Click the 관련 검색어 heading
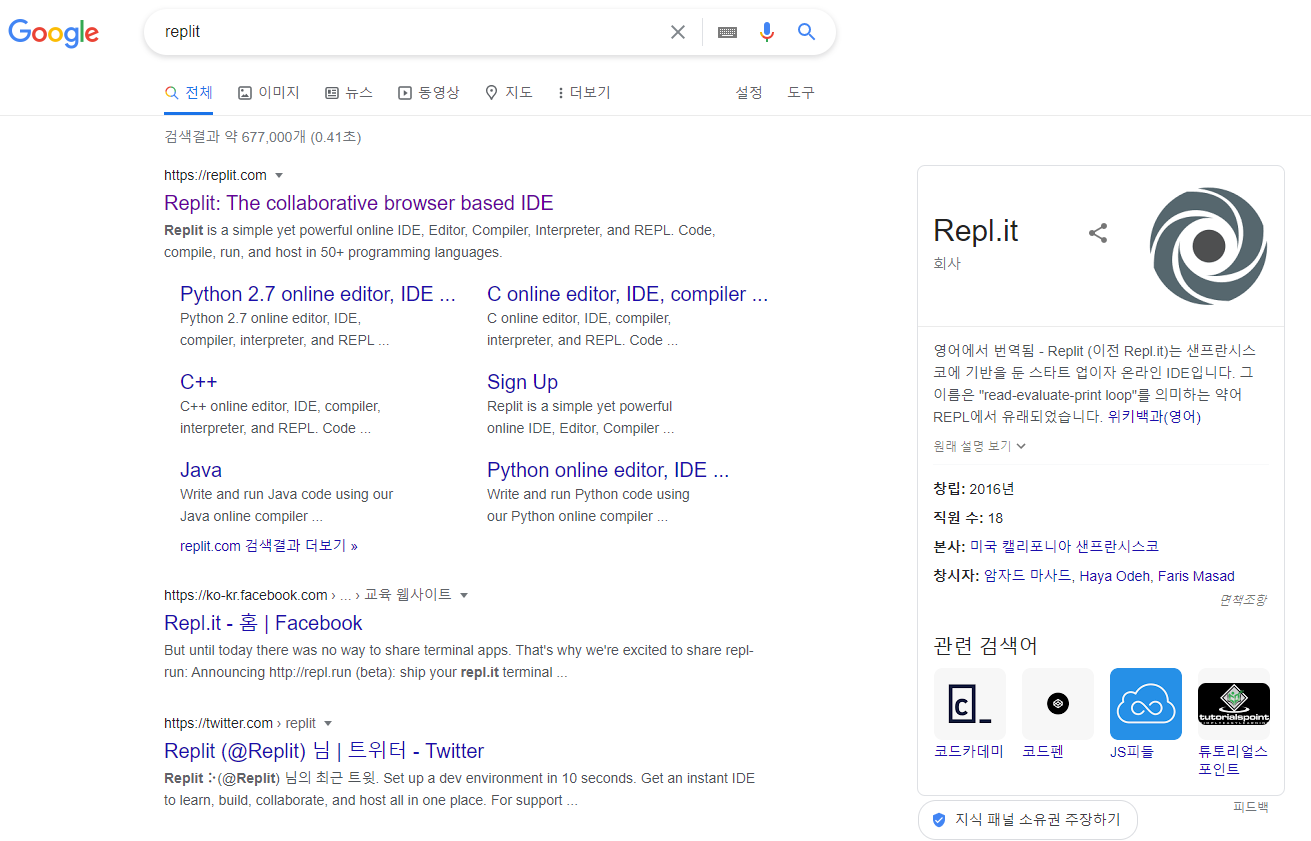This screenshot has height=841, width=1311. click(x=986, y=645)
